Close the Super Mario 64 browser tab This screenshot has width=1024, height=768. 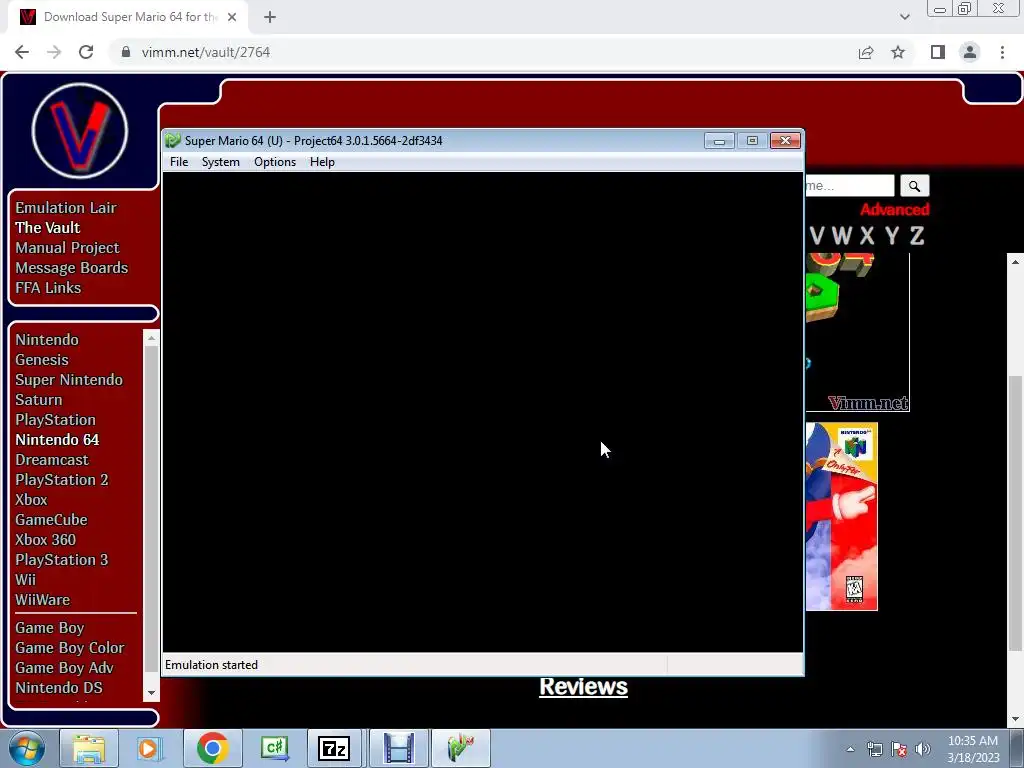coord(232,17)
